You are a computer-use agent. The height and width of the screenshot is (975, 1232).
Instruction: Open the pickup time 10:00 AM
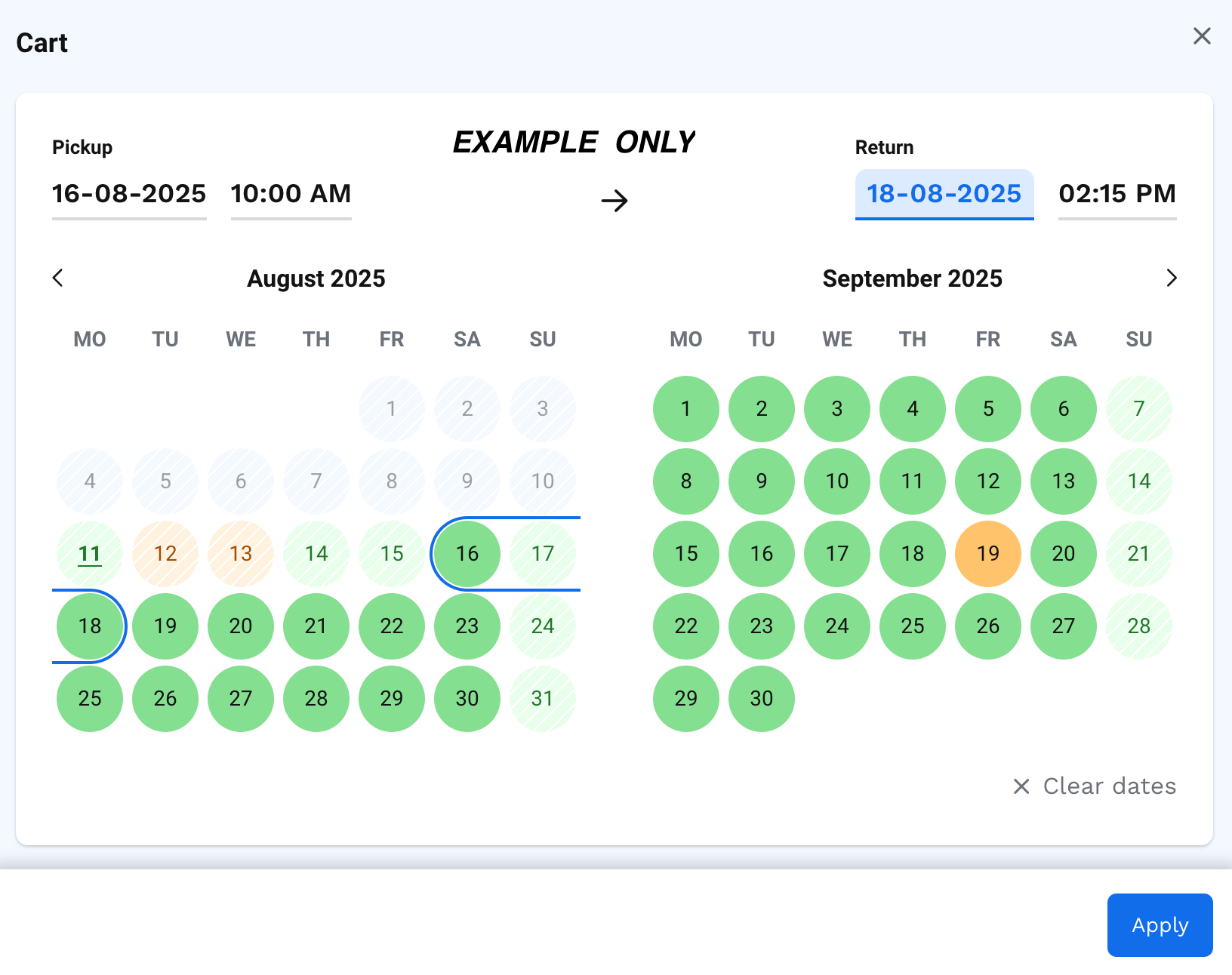[291, 194]
